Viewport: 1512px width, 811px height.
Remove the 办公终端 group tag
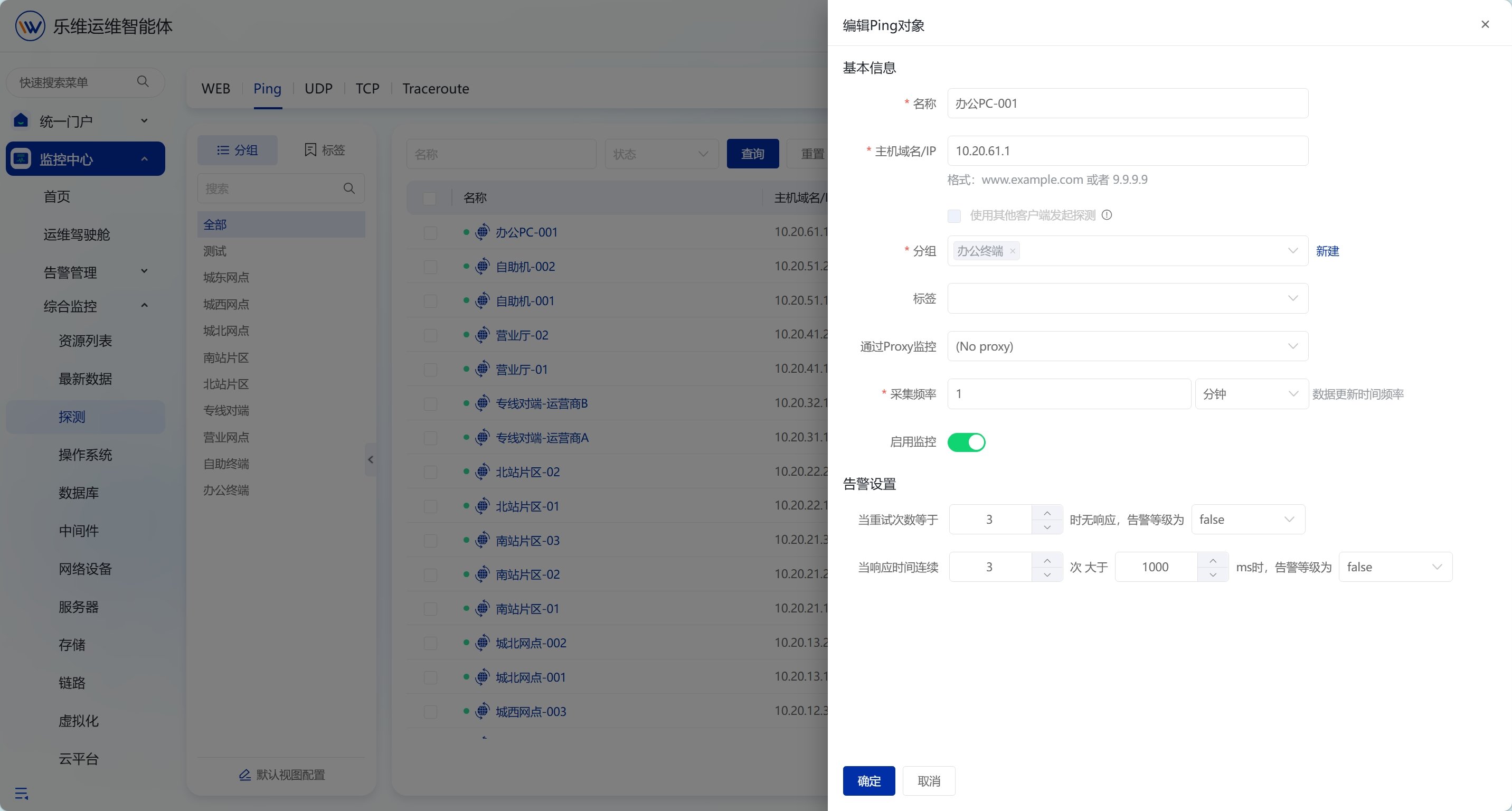pyautogui.click(x=1013, y=251)
